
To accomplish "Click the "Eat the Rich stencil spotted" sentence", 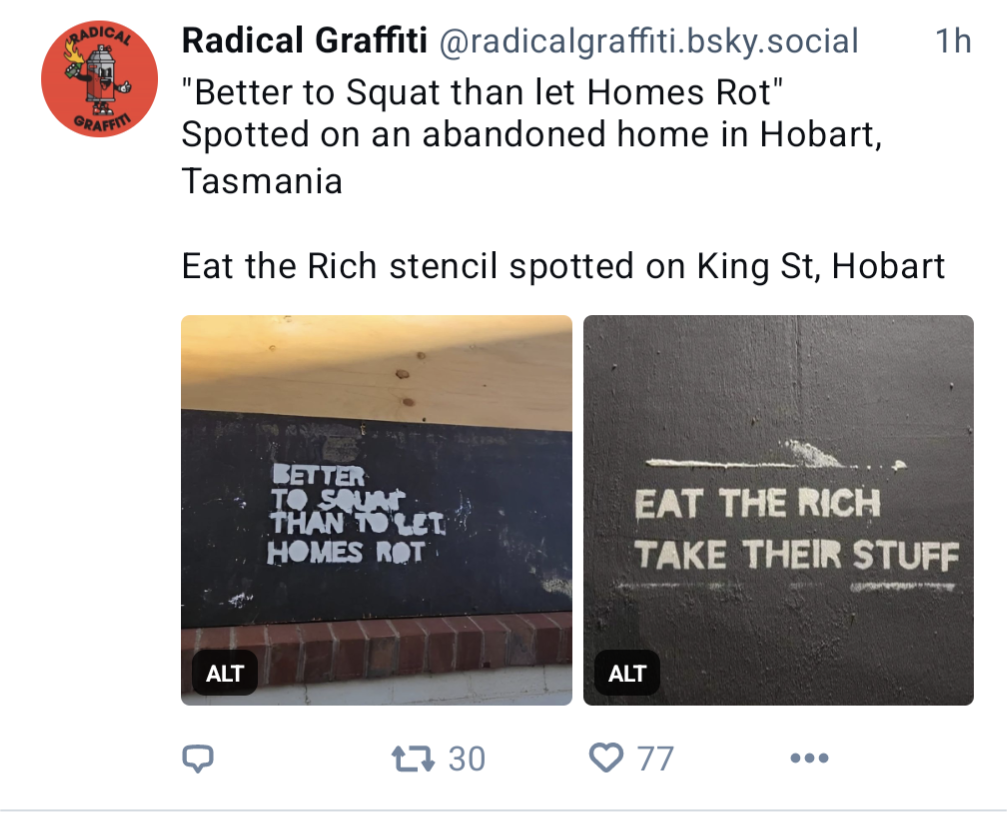I will pyautogui.click(x=563, y=266).
